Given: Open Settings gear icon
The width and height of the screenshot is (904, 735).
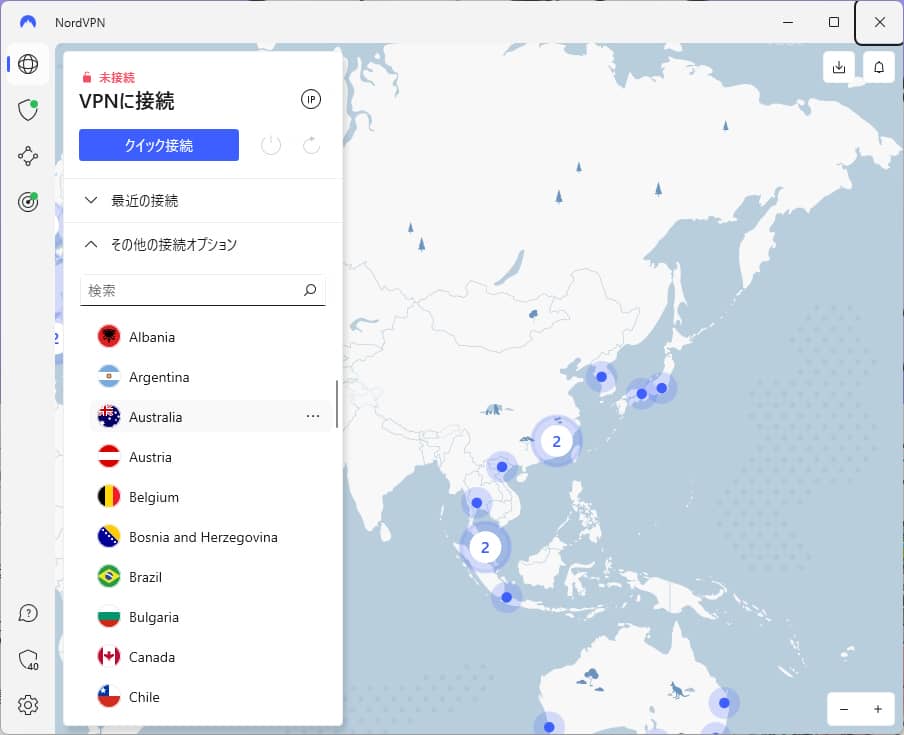Looking at the screenshot, I should click(28, 704).
